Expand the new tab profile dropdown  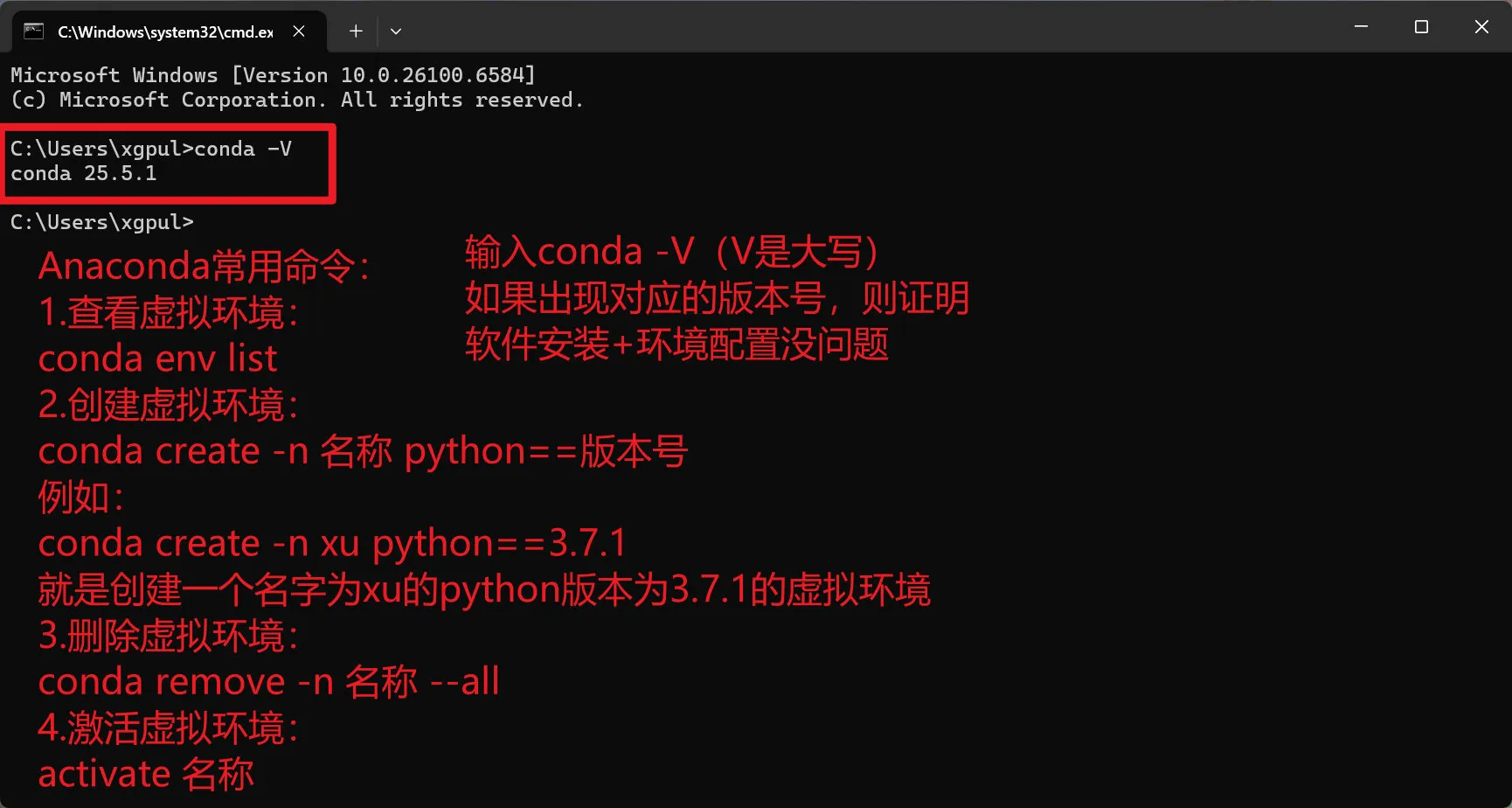(x=396, y=31)
